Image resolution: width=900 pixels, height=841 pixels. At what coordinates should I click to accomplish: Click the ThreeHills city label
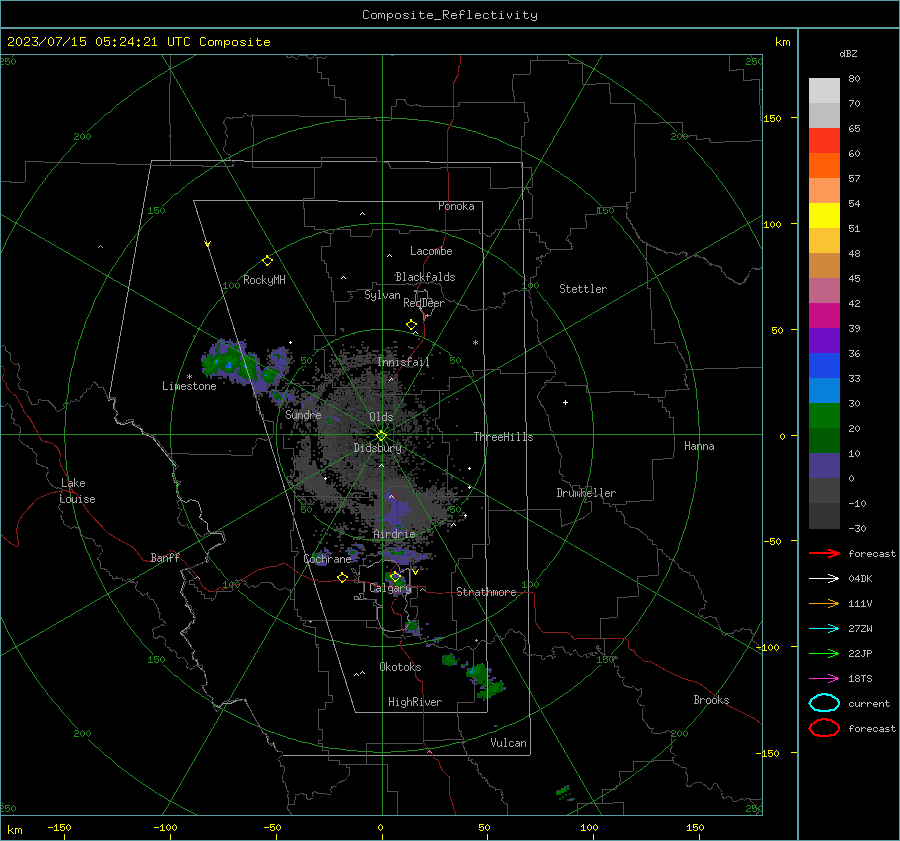coord(503,437)
